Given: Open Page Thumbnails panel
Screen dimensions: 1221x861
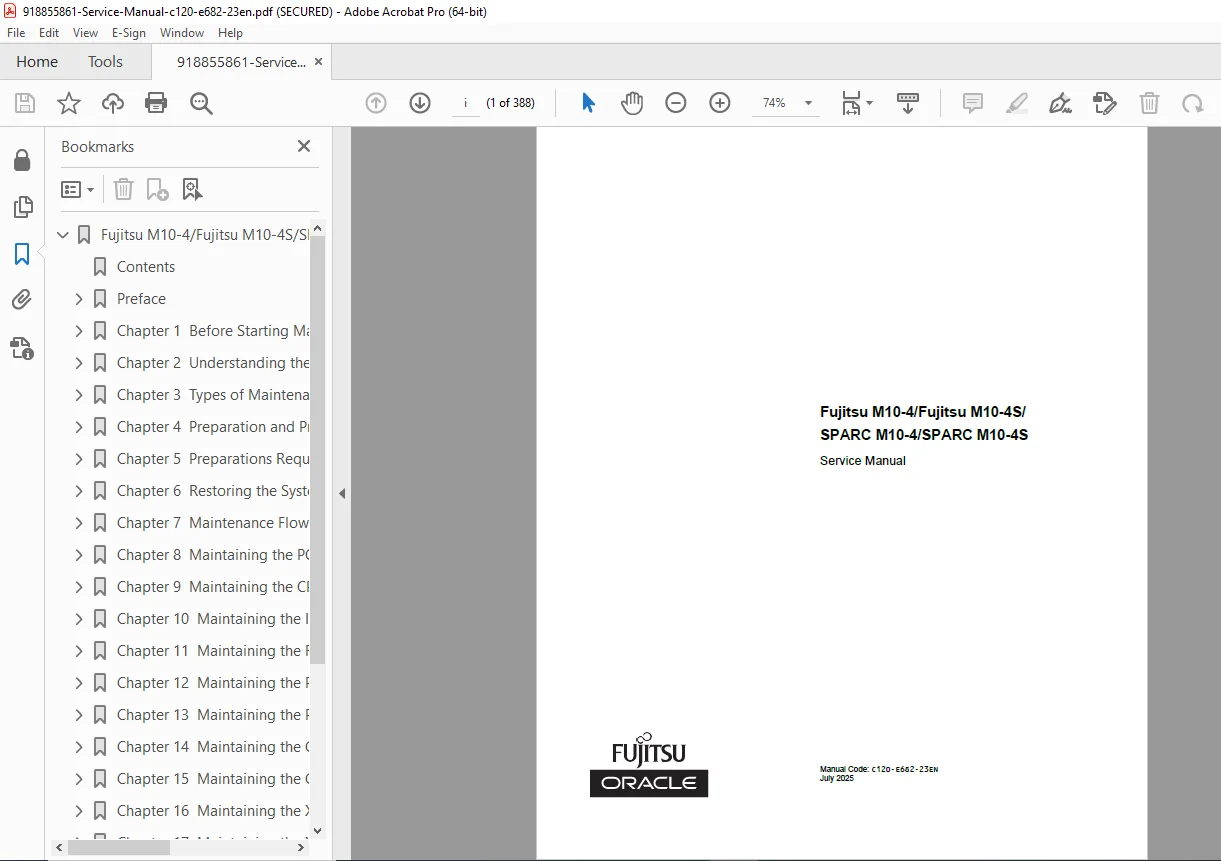Looking at the screenshot, I should coord(22,207).
